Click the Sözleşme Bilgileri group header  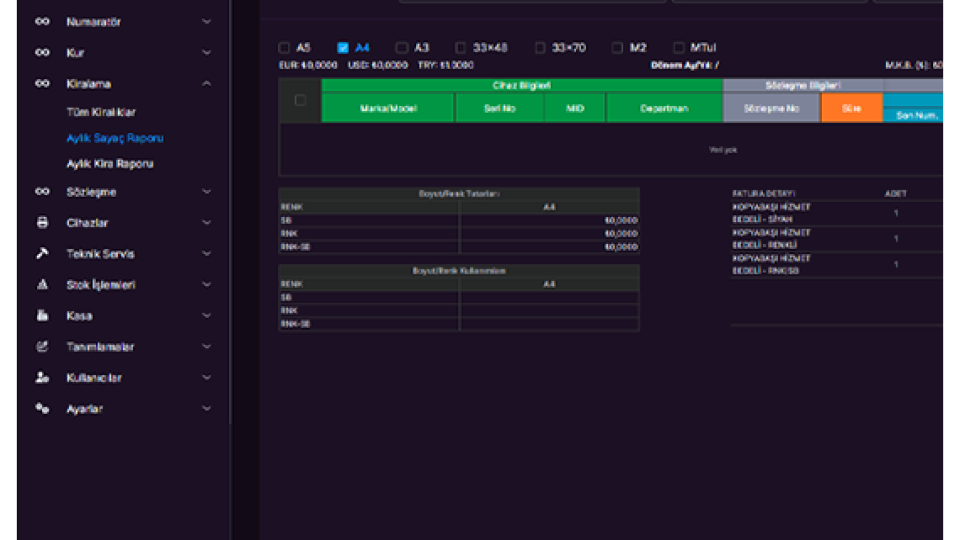803,85
